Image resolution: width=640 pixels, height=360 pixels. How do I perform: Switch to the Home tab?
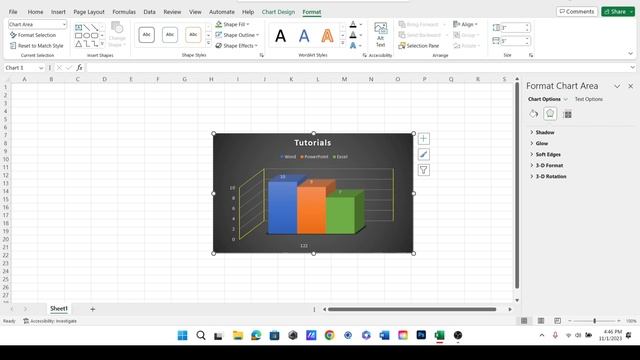pos(35,12)
